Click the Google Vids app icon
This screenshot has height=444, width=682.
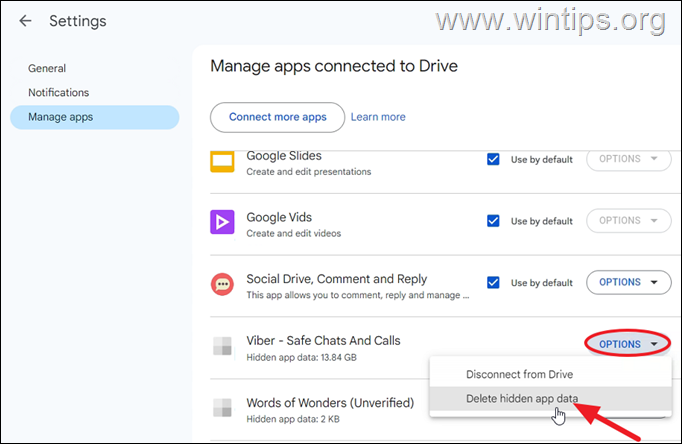click(x=222, y=222)
